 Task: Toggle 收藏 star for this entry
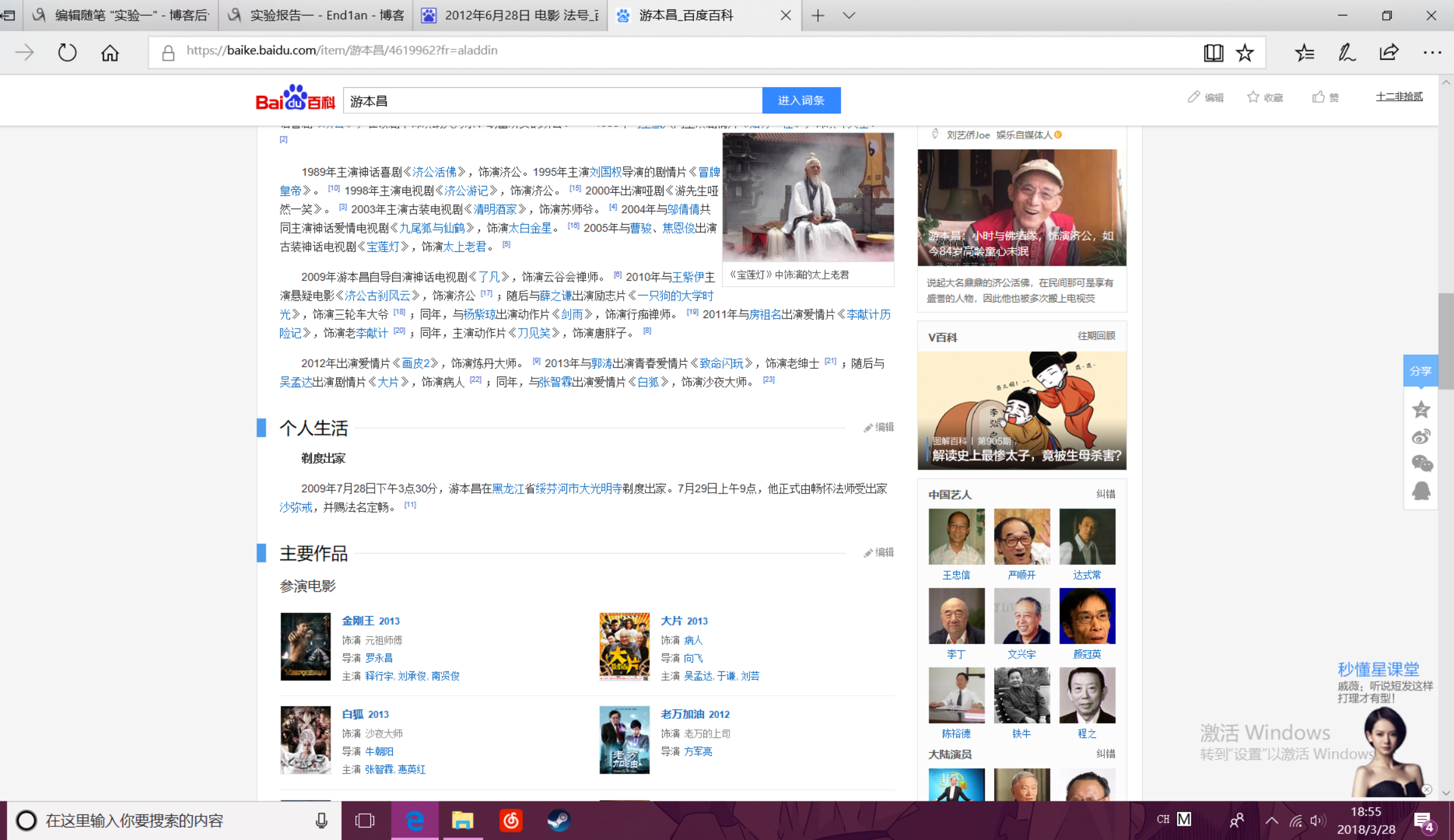pos(1265,97)
